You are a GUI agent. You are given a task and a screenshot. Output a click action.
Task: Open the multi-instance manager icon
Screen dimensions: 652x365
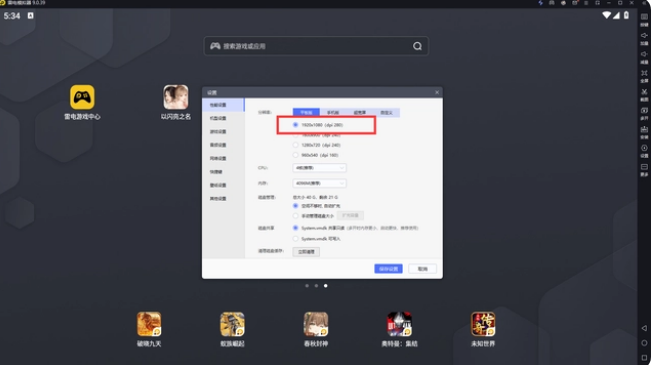click(644, 113)
